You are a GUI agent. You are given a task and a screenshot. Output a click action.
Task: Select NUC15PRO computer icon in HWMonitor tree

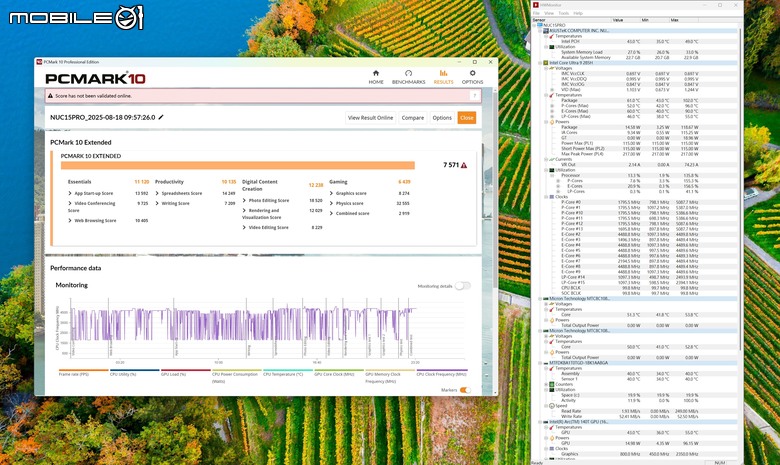(540, 25)
